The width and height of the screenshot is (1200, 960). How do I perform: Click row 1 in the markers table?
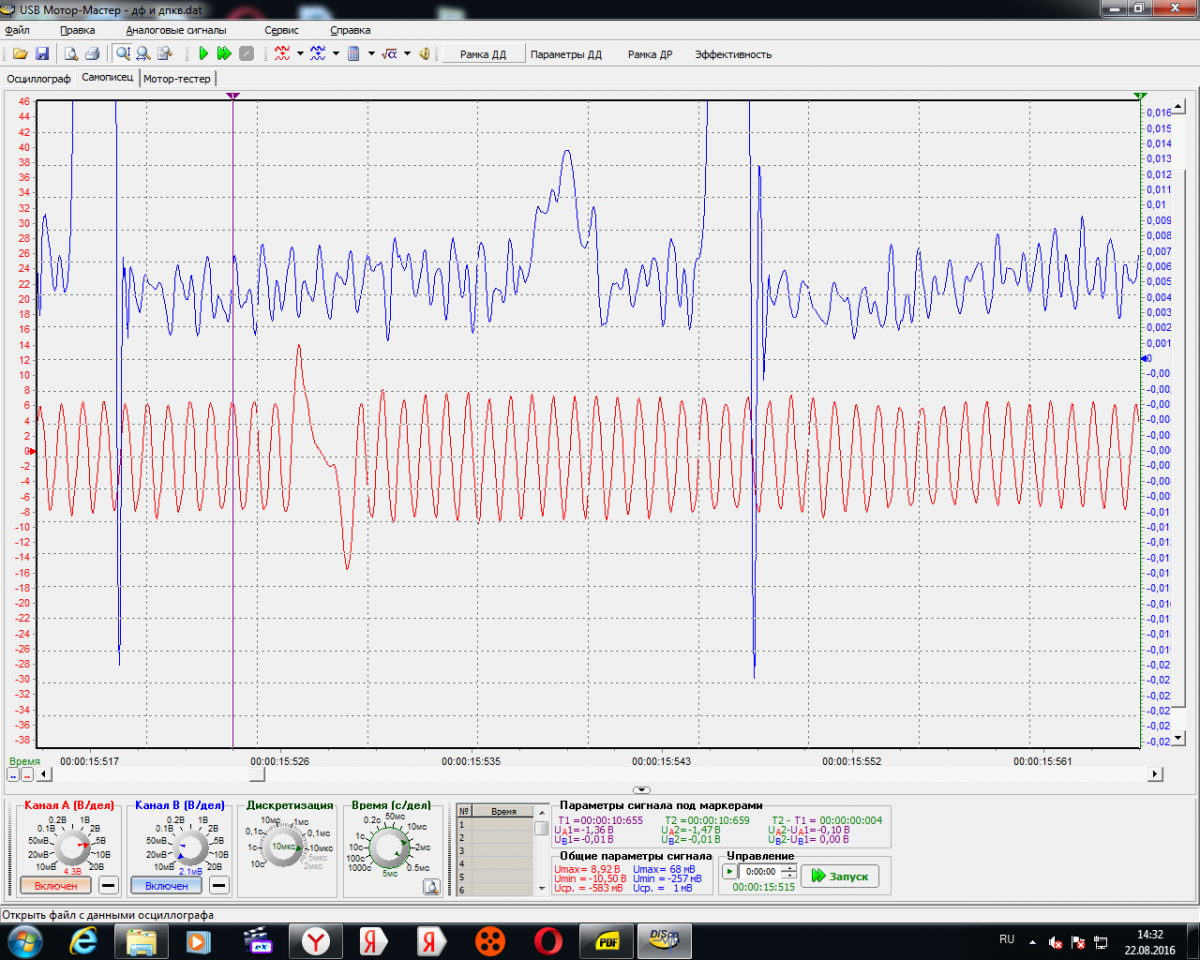click(x=495, y=825)
